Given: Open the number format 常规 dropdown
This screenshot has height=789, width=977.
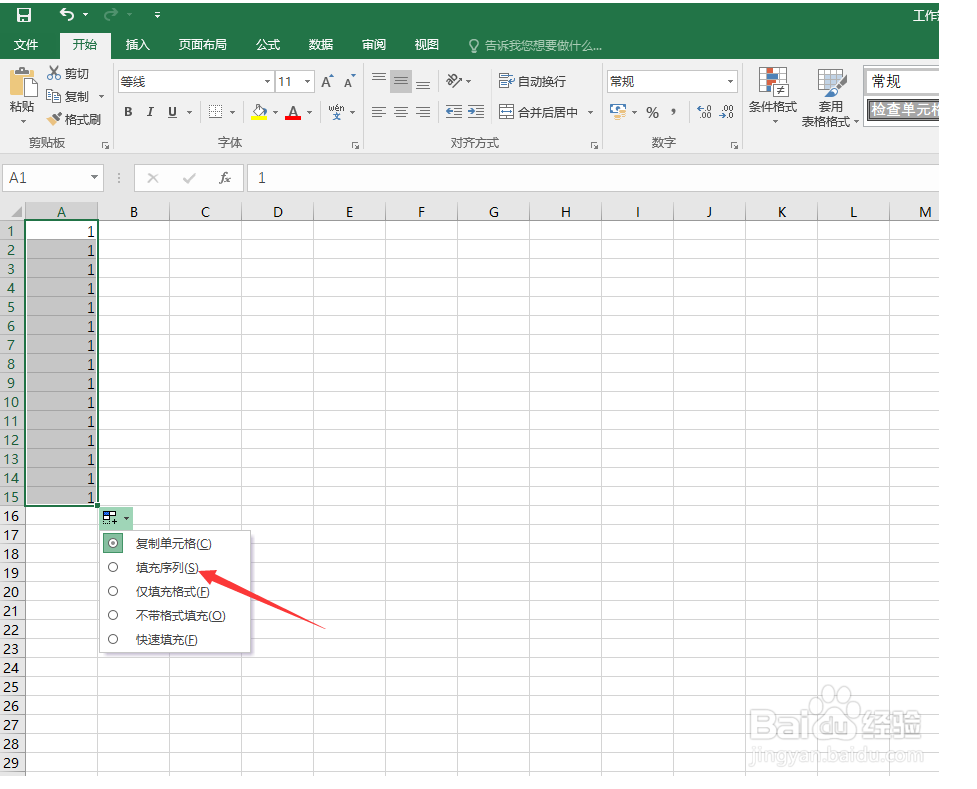Looking at the screenshot, I should 731,80.
